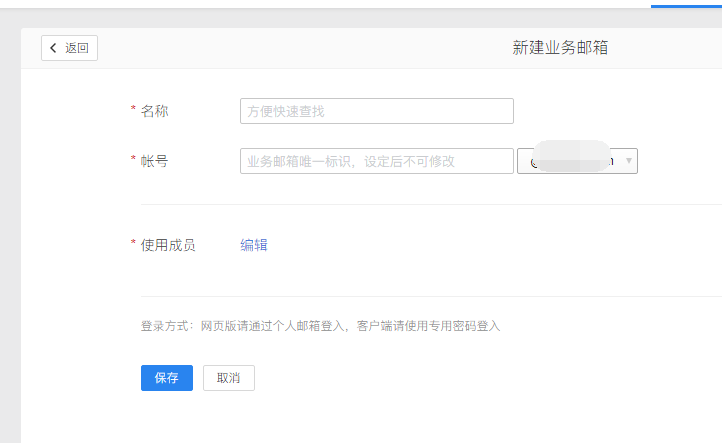Viewport: 722px width, 443px height.
Task: Click the 编辑 link for 使用成员
Action: click(254, 245)
